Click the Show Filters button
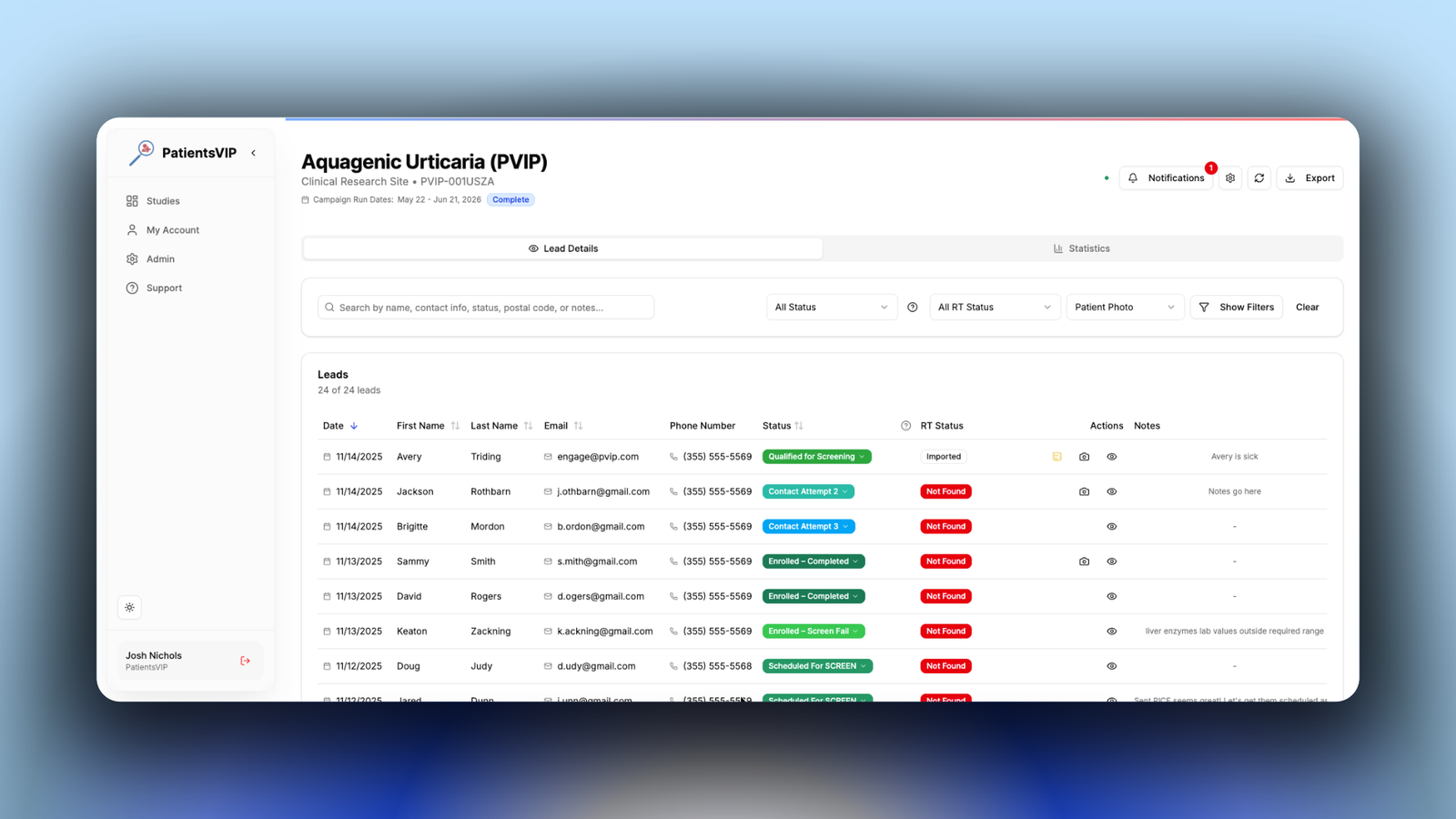This screenshot has height=819, width=1456. 1237,308
